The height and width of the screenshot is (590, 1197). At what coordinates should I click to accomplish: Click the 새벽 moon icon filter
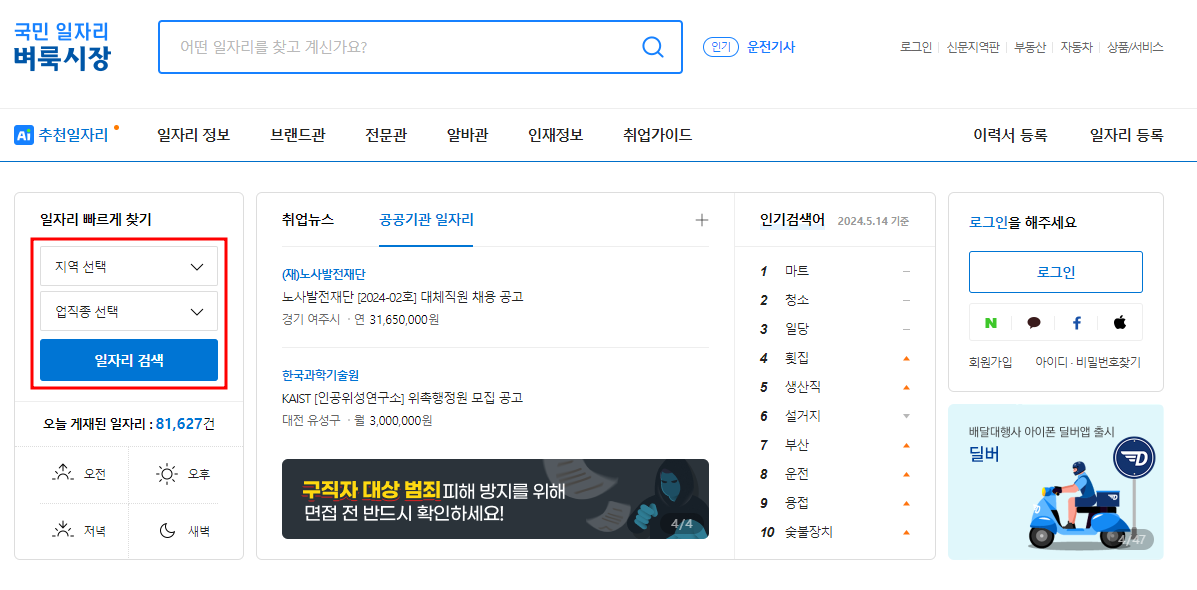click(169, 530)
